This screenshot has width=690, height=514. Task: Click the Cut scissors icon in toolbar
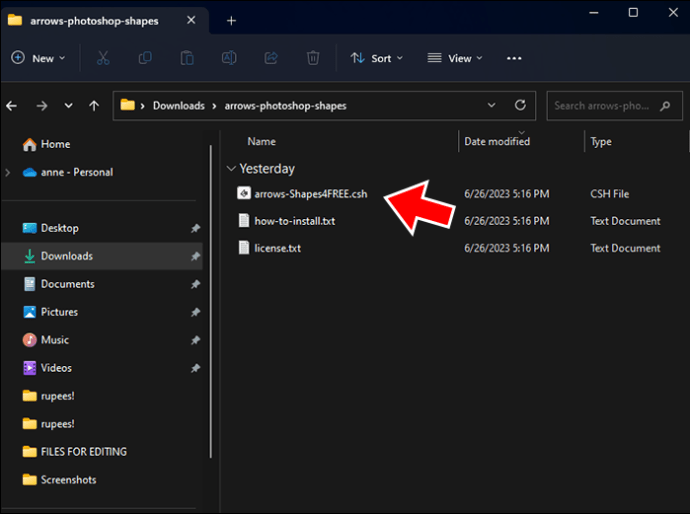tap(103, 58)
